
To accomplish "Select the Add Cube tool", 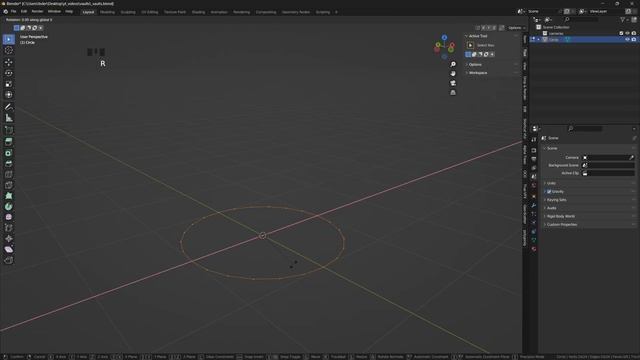I will [x=9, y=130].
